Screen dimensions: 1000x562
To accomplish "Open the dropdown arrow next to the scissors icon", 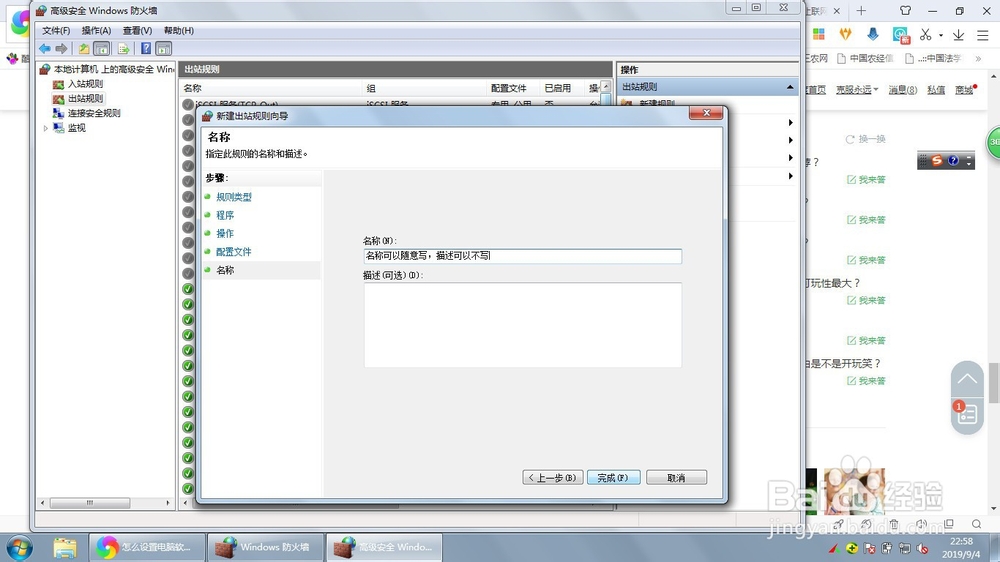I will [941, 35].
